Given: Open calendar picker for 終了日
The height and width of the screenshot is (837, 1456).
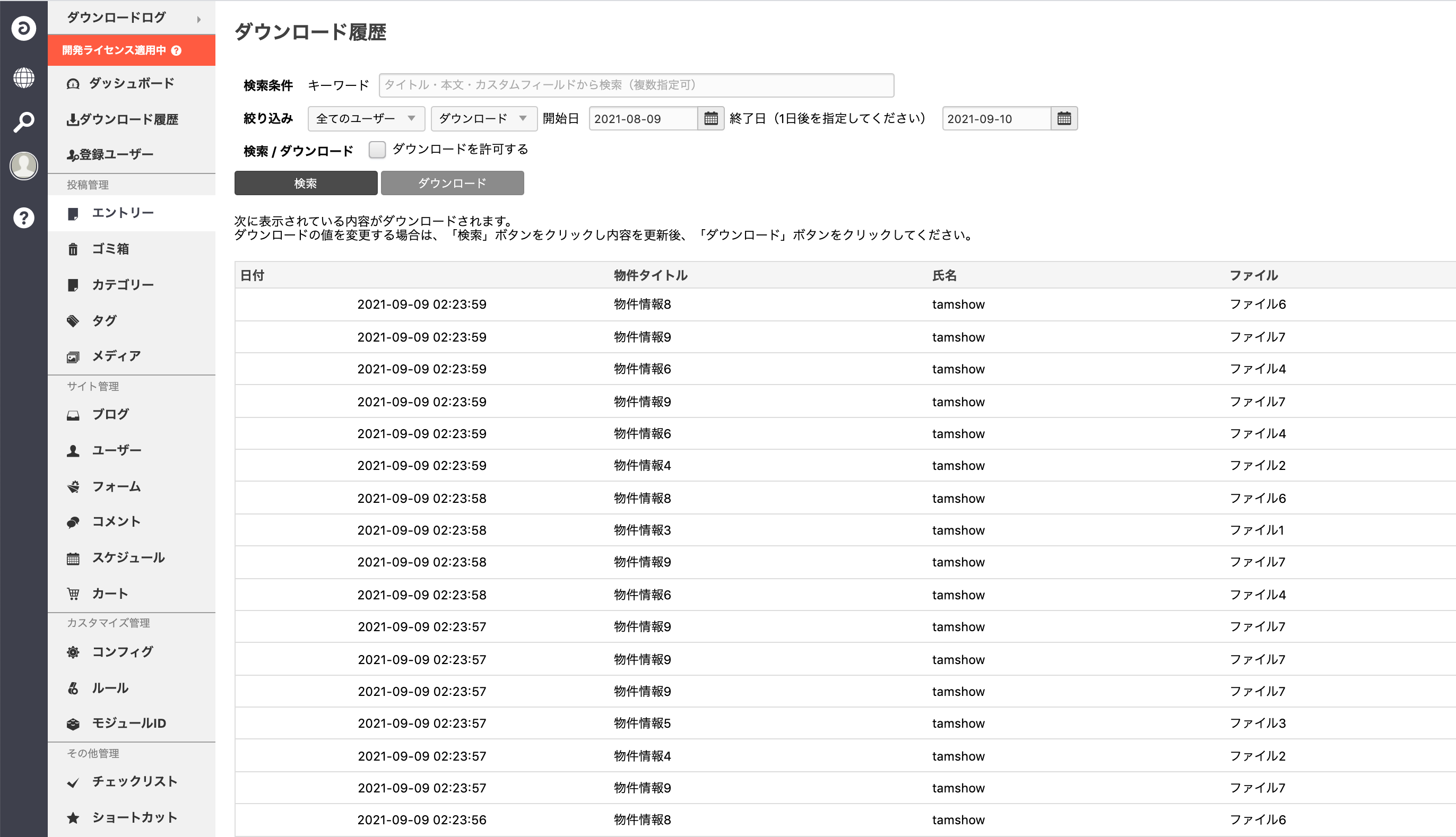Looking at the screenshot, I should (1064, 118).
